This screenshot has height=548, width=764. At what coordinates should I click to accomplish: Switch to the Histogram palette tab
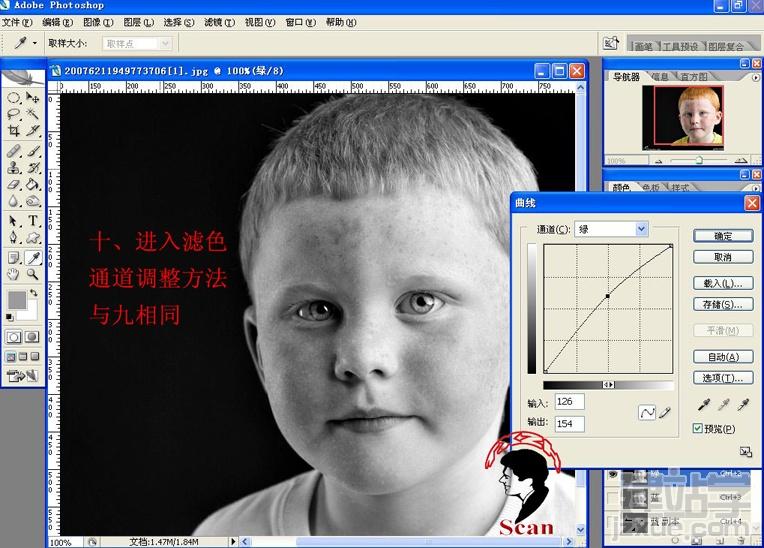(694, 76)
